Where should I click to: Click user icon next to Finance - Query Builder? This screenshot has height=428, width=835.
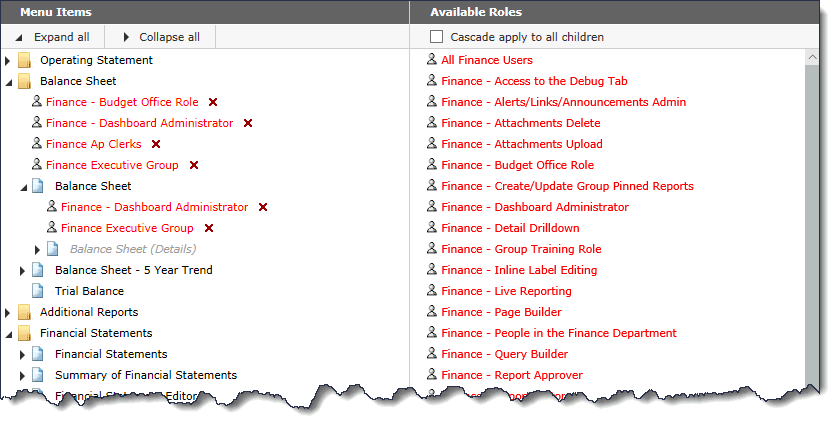pos(432,354)
